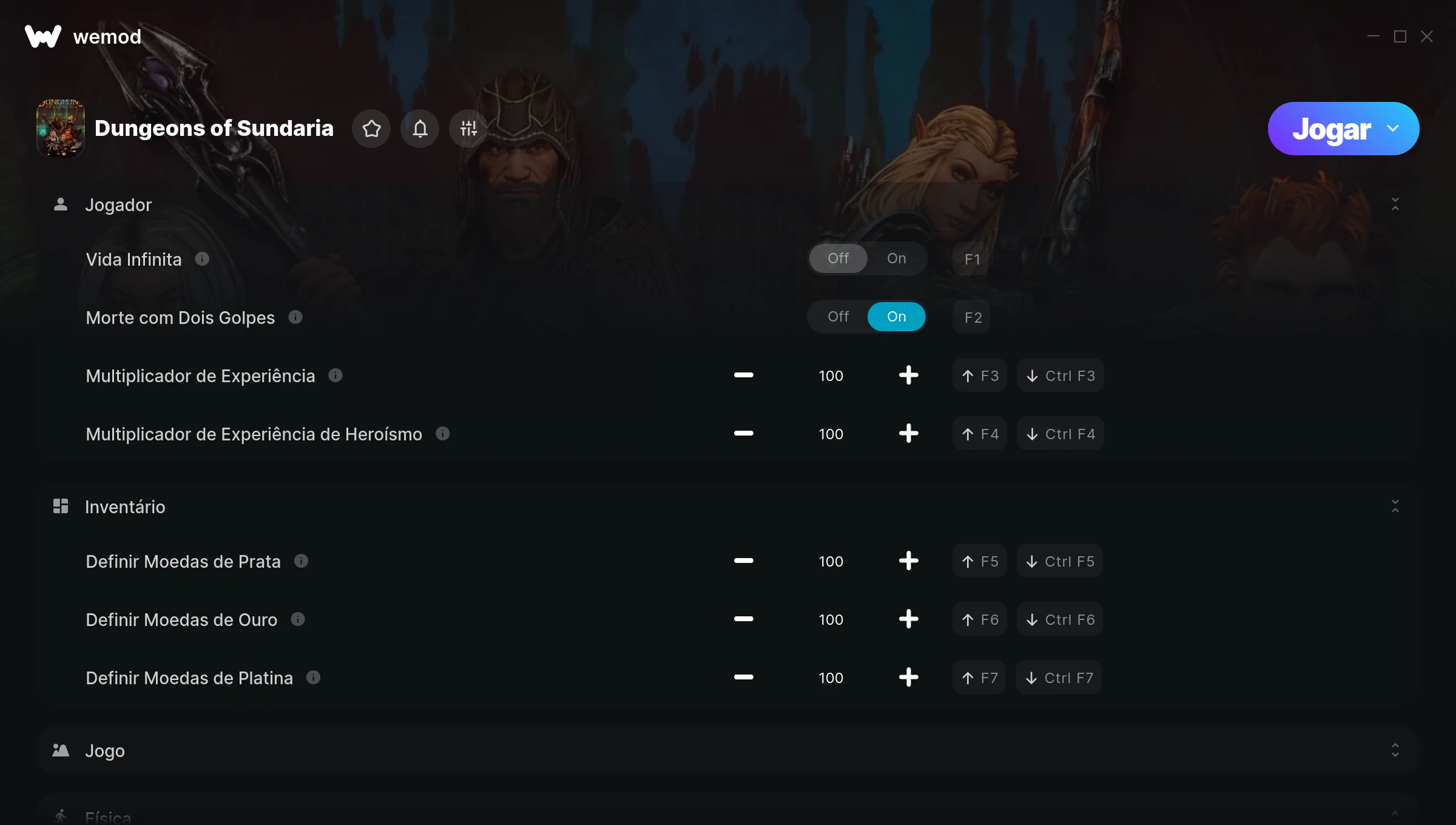Expand the Jogo section

coord(1395,750)
